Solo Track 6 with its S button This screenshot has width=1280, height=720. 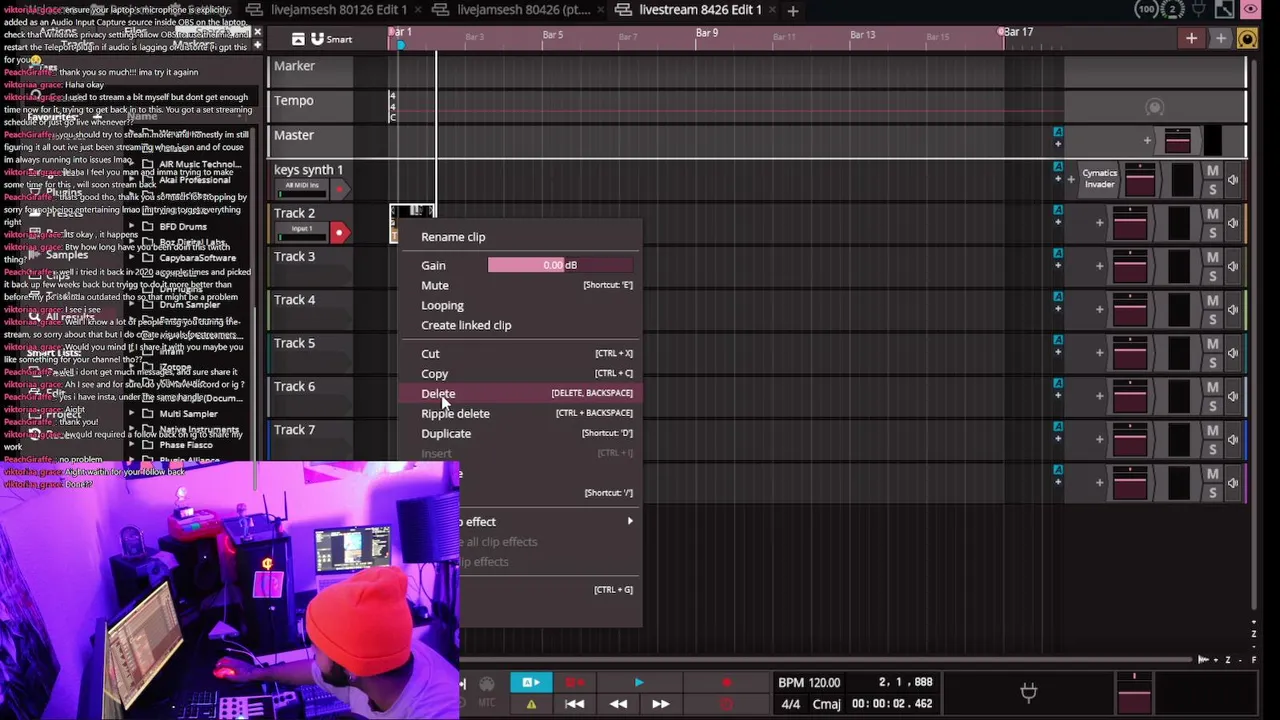[x=1213, y=406]
